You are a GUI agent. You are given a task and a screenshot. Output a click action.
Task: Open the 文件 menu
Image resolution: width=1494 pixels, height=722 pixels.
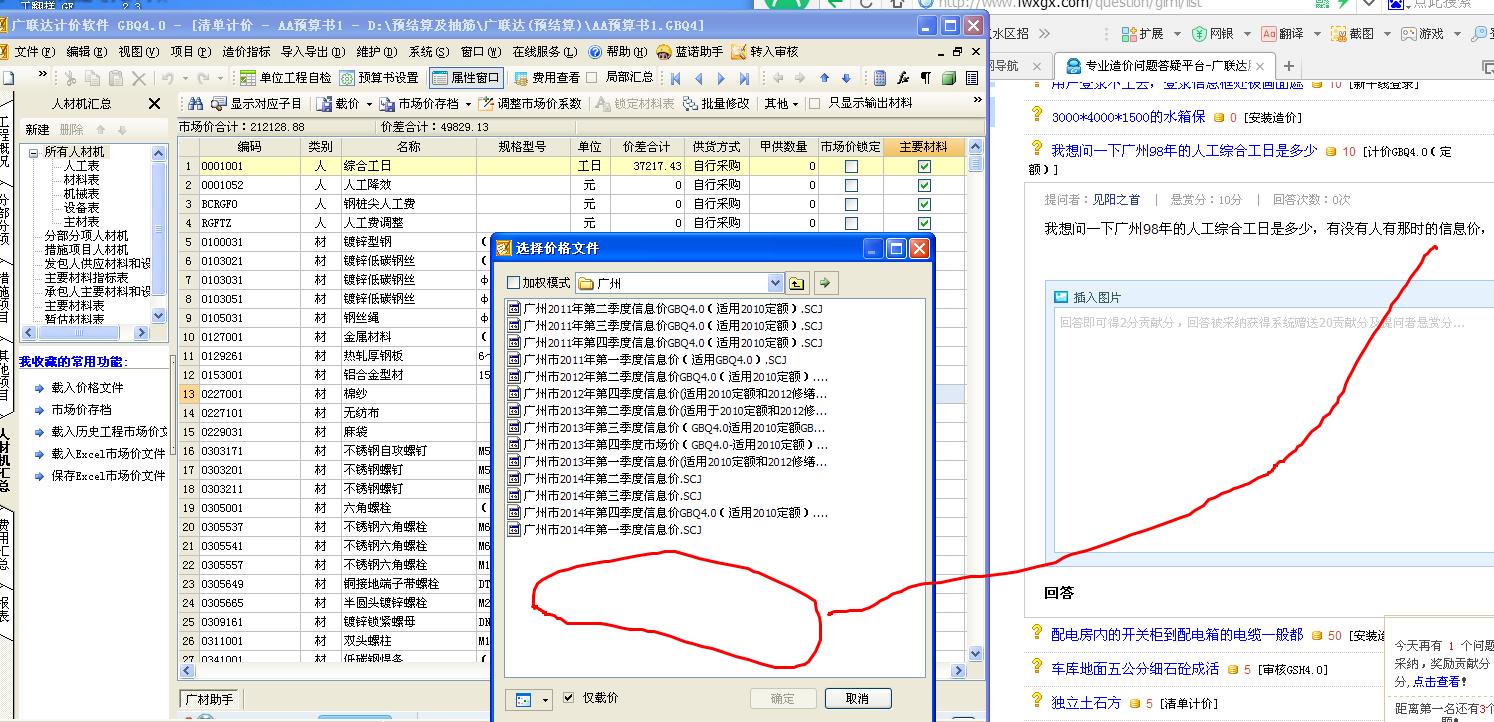[x=33, y=52]
